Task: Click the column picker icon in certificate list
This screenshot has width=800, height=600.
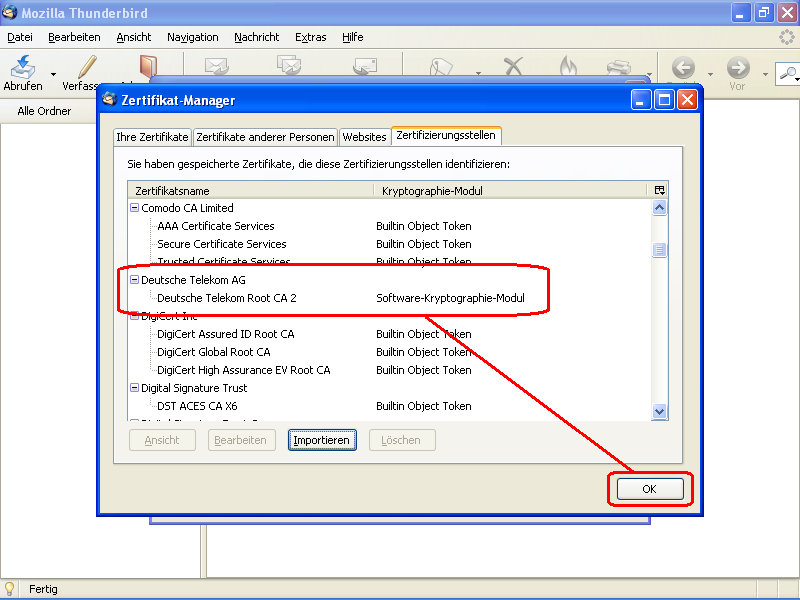Action: pos(659,190)
